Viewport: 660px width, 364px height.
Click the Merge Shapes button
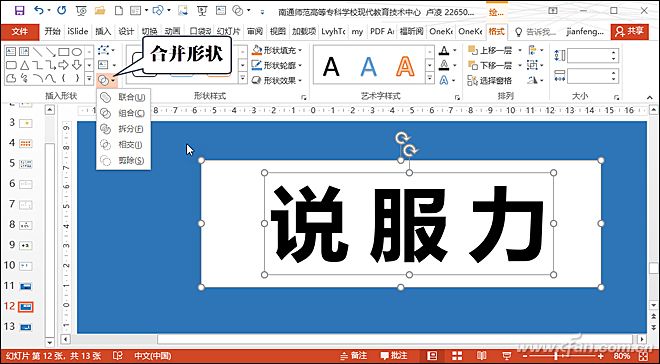tap(106, 80)
